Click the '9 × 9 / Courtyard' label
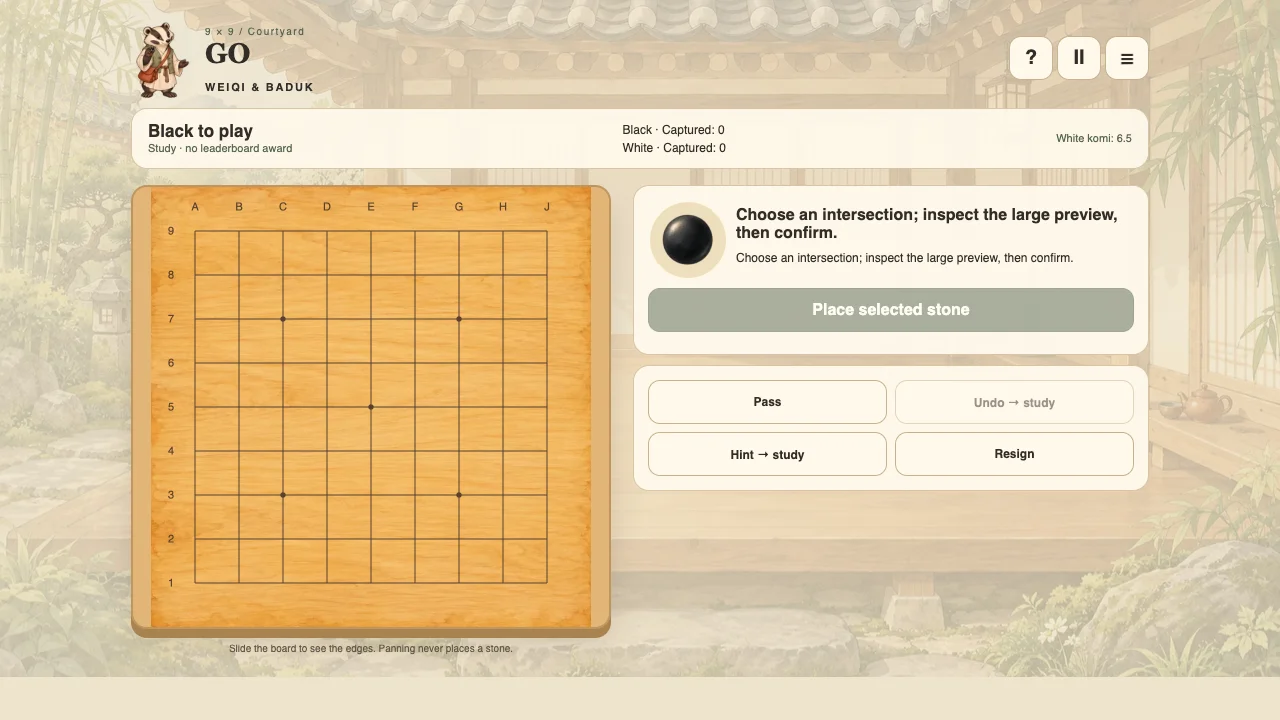This screenshot has width=1280, height=720. [x=255, y=32]
